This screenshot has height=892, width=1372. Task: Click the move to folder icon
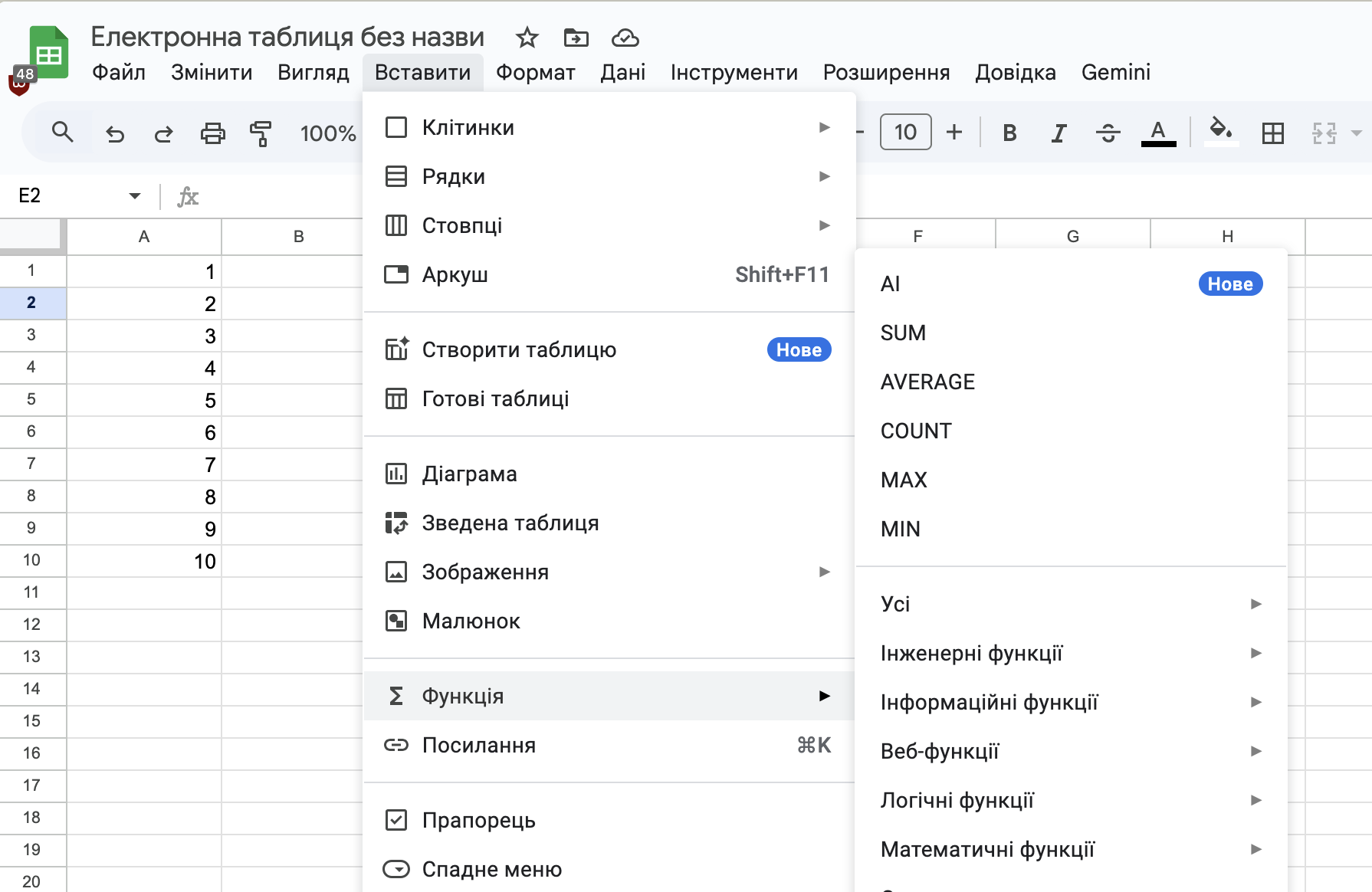(x=576, y=38)
